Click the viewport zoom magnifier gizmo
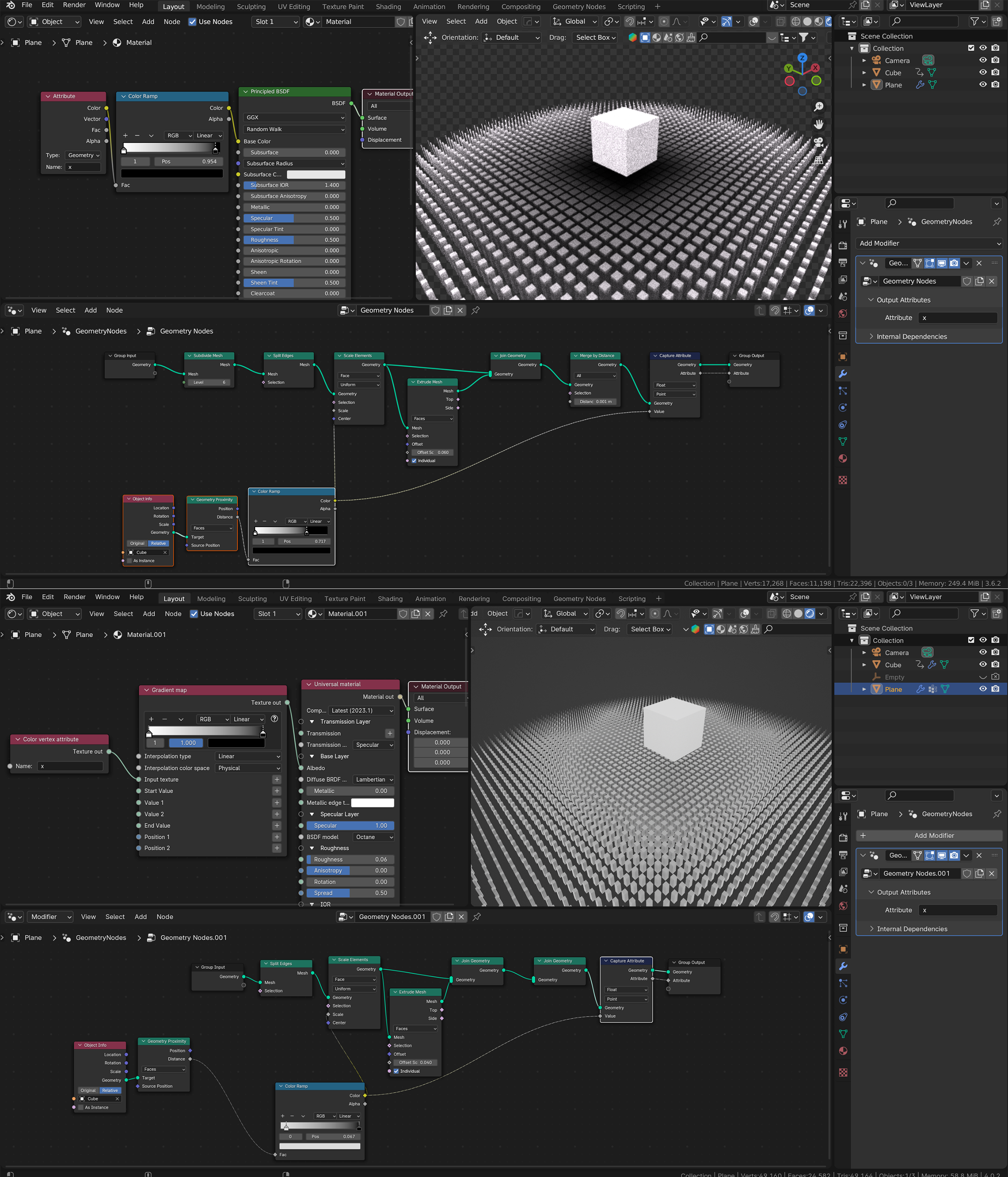The height and width of the screenshot is (1177, 1008). [x=818, y=107]
